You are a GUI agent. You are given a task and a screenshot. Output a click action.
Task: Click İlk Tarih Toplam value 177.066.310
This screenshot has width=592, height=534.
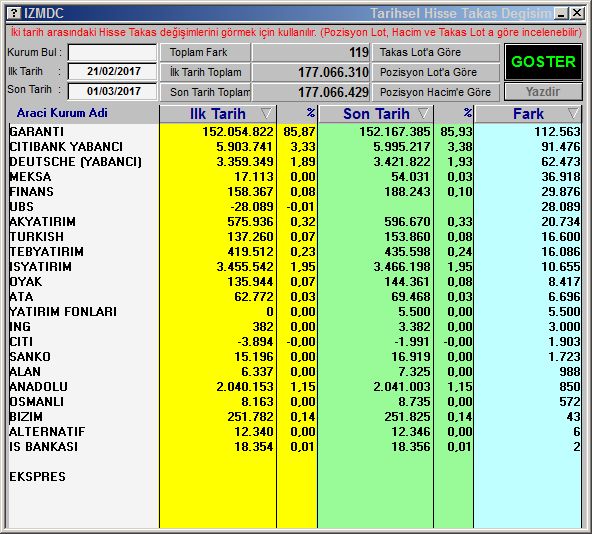[333, 72]
